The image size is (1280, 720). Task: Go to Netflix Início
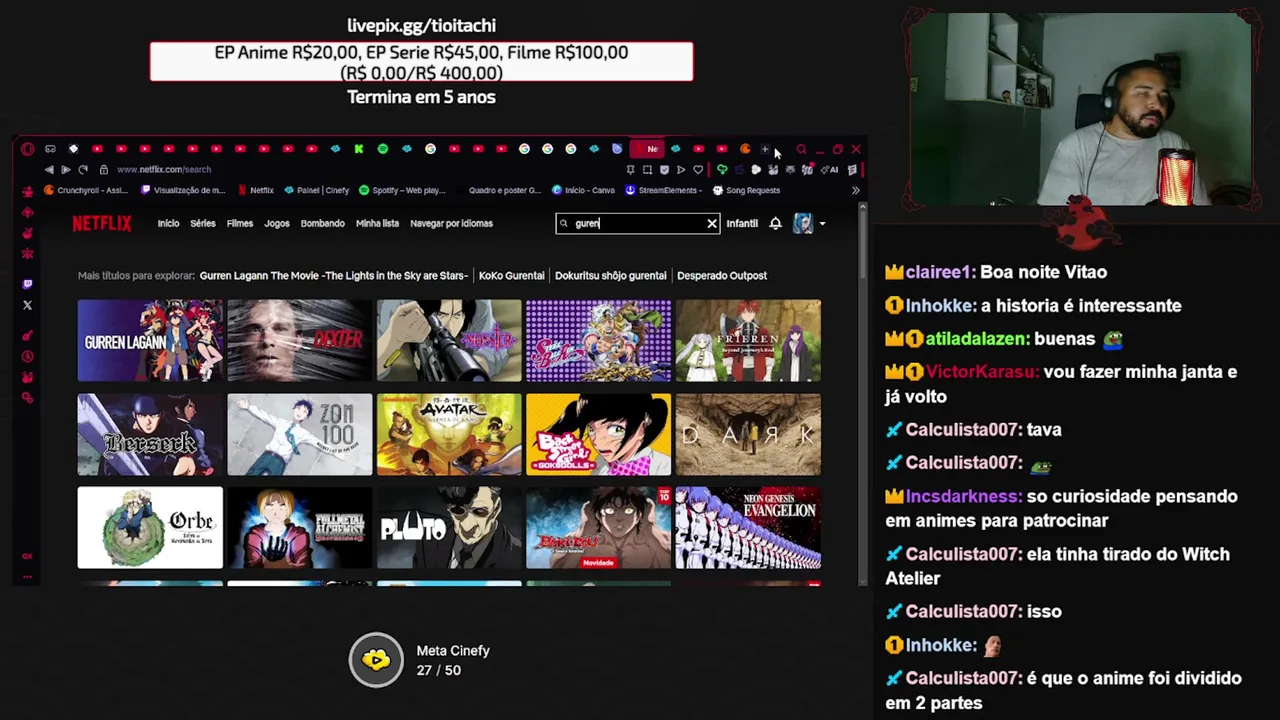(168, 224)
